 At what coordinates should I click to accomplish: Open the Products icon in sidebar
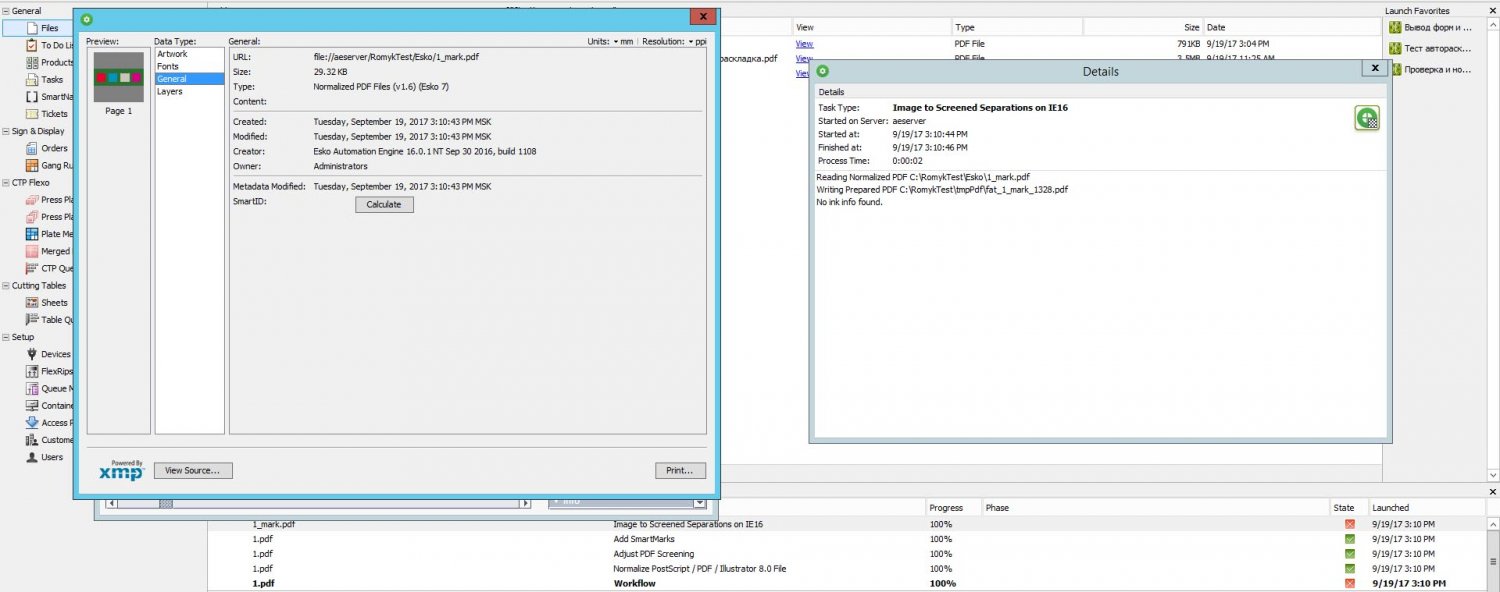(32, 62)
